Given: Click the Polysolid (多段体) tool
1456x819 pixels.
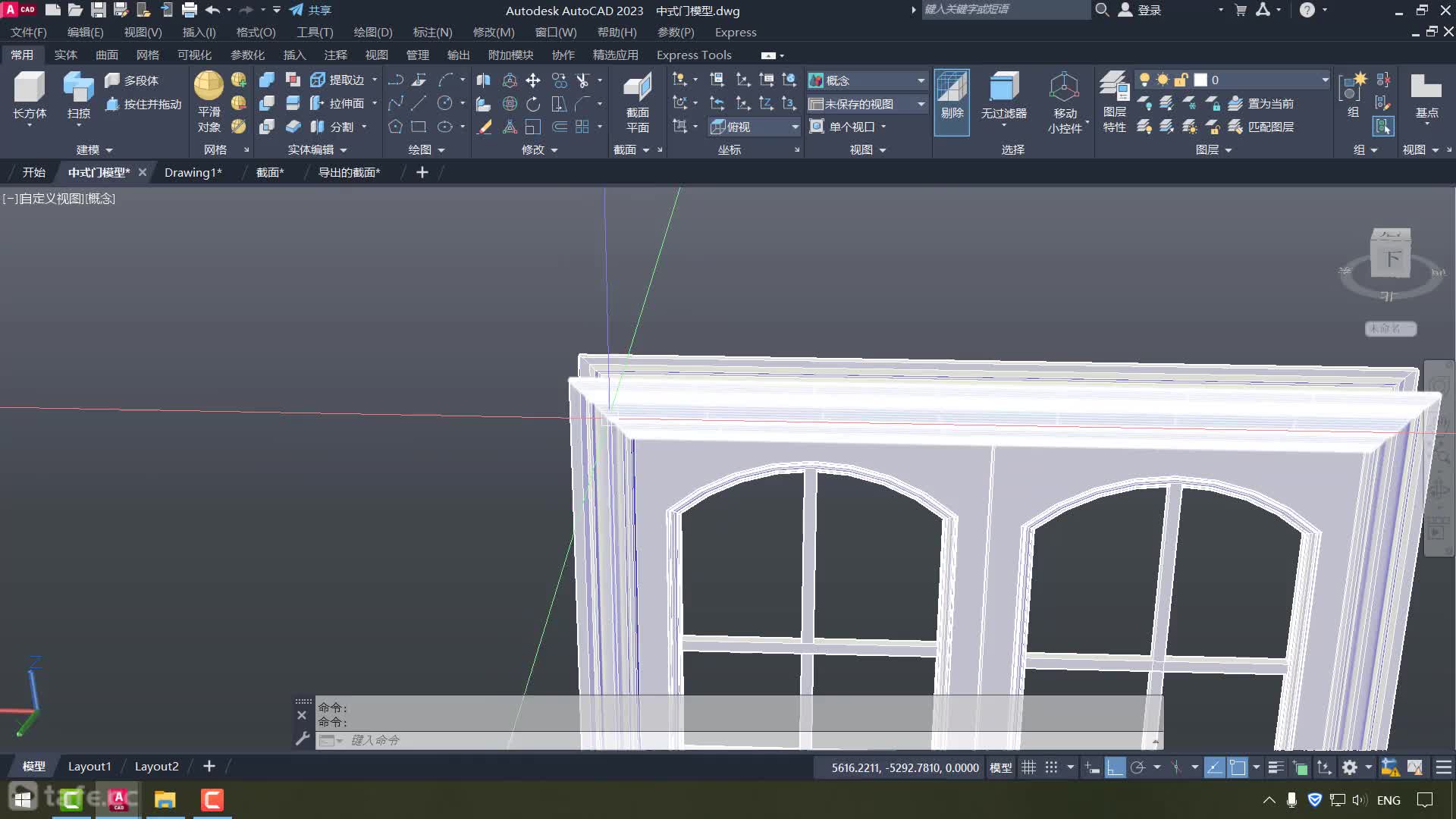Looking at the screenshot, I should pyautogui.click(x=132, y=80).
